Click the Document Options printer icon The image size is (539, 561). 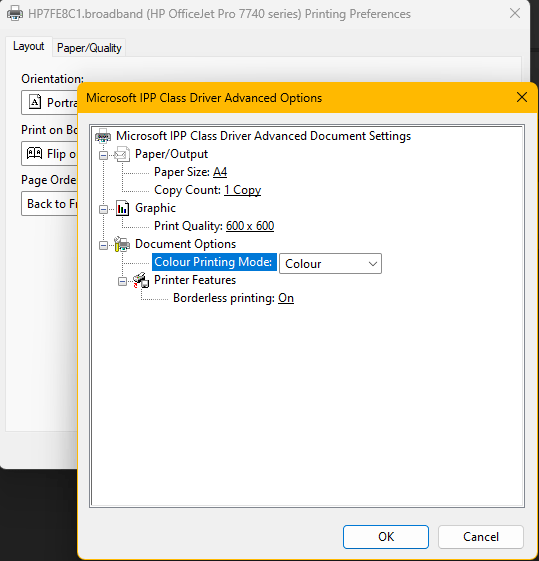pos(122,244)
